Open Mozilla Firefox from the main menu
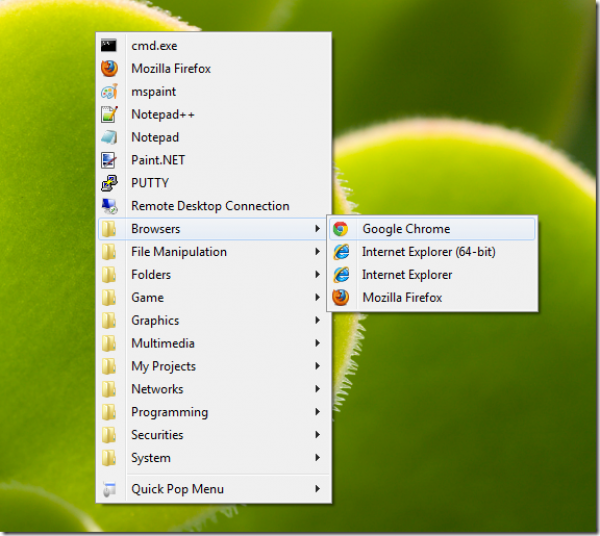 pos(171,69)
